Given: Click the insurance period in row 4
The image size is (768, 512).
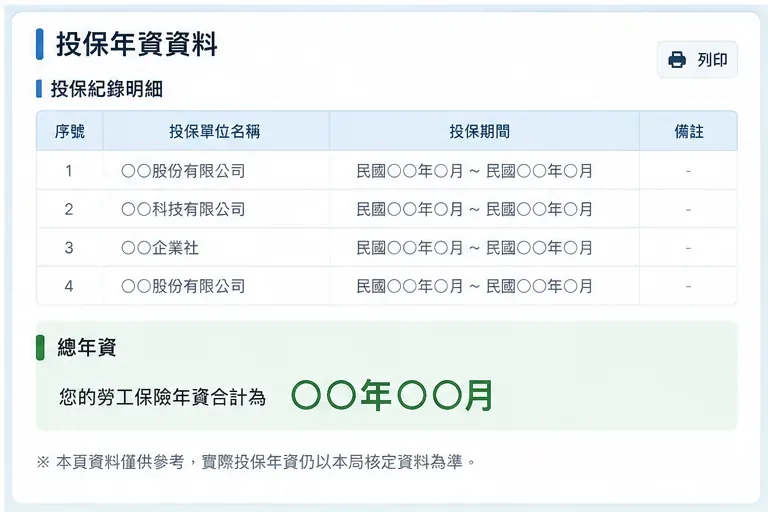Looking at the screenshot, I should [x=474, y=286].
